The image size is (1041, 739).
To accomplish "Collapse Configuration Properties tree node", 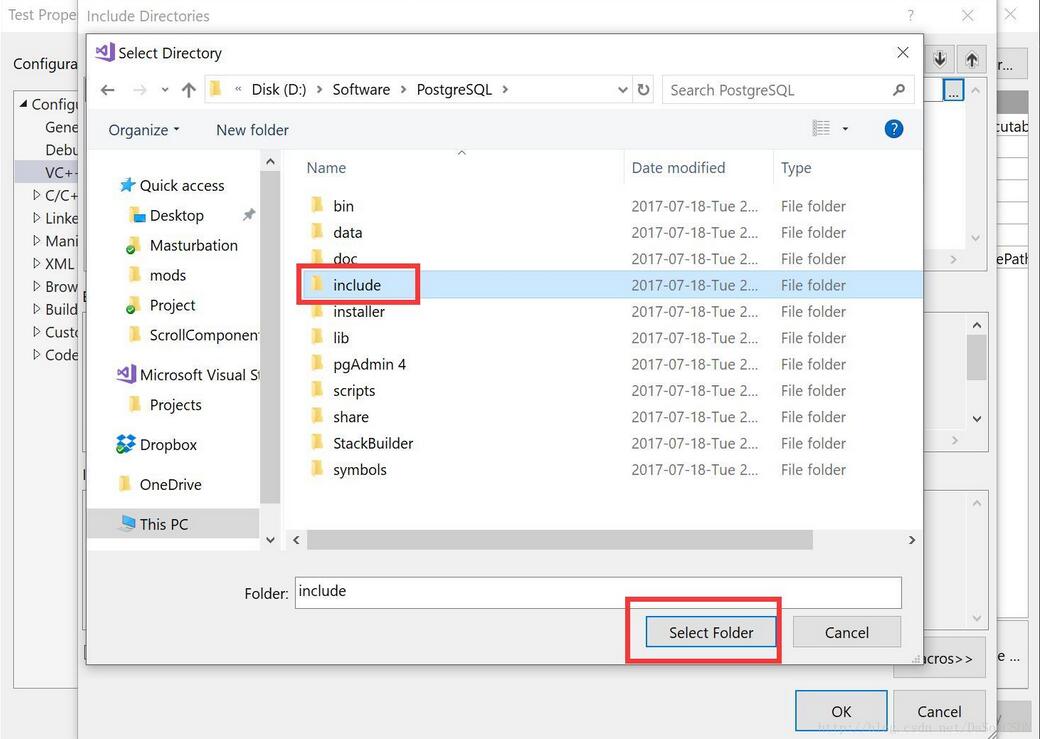I will click(x=24, y=104).
